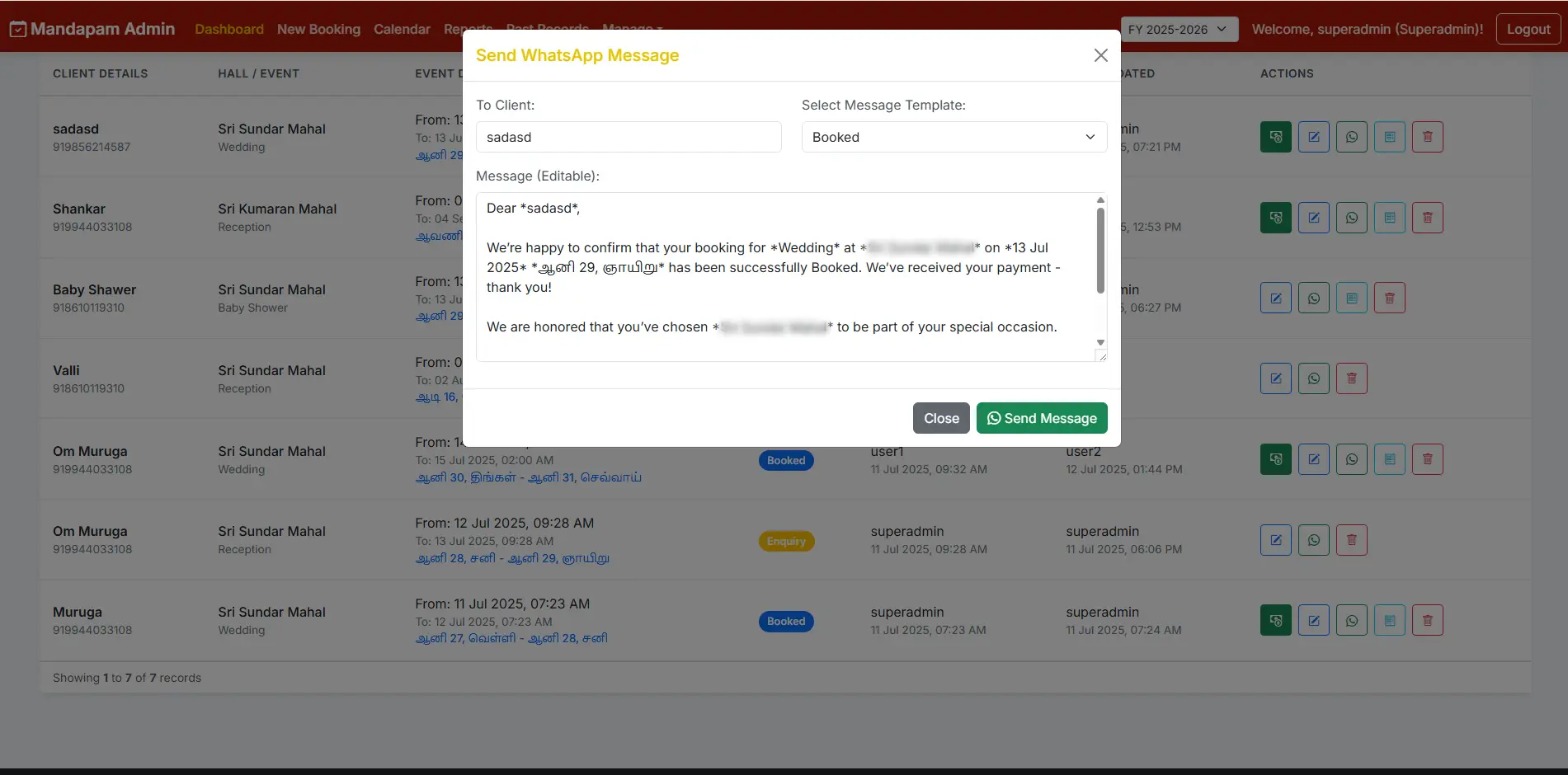
Task: Click the edit icon in Baby Shawer row
Action: pos(1275,298)
